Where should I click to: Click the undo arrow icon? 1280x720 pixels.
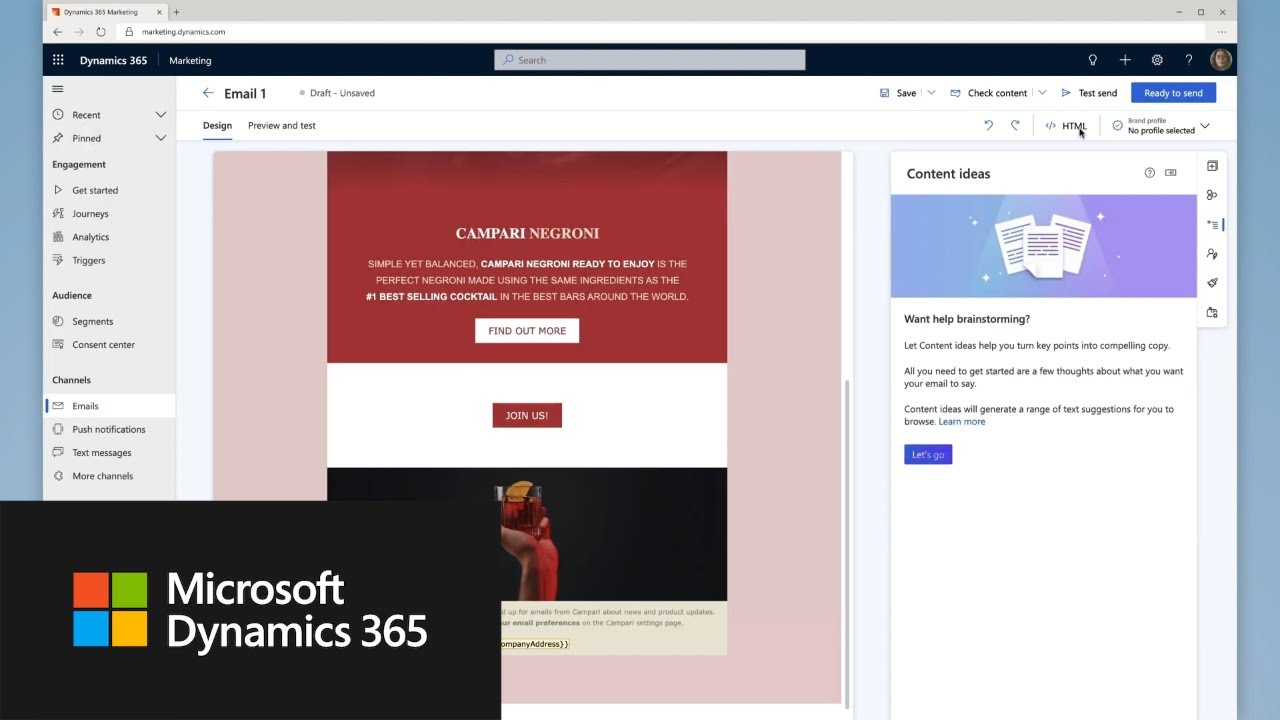[x=988, y=125]
